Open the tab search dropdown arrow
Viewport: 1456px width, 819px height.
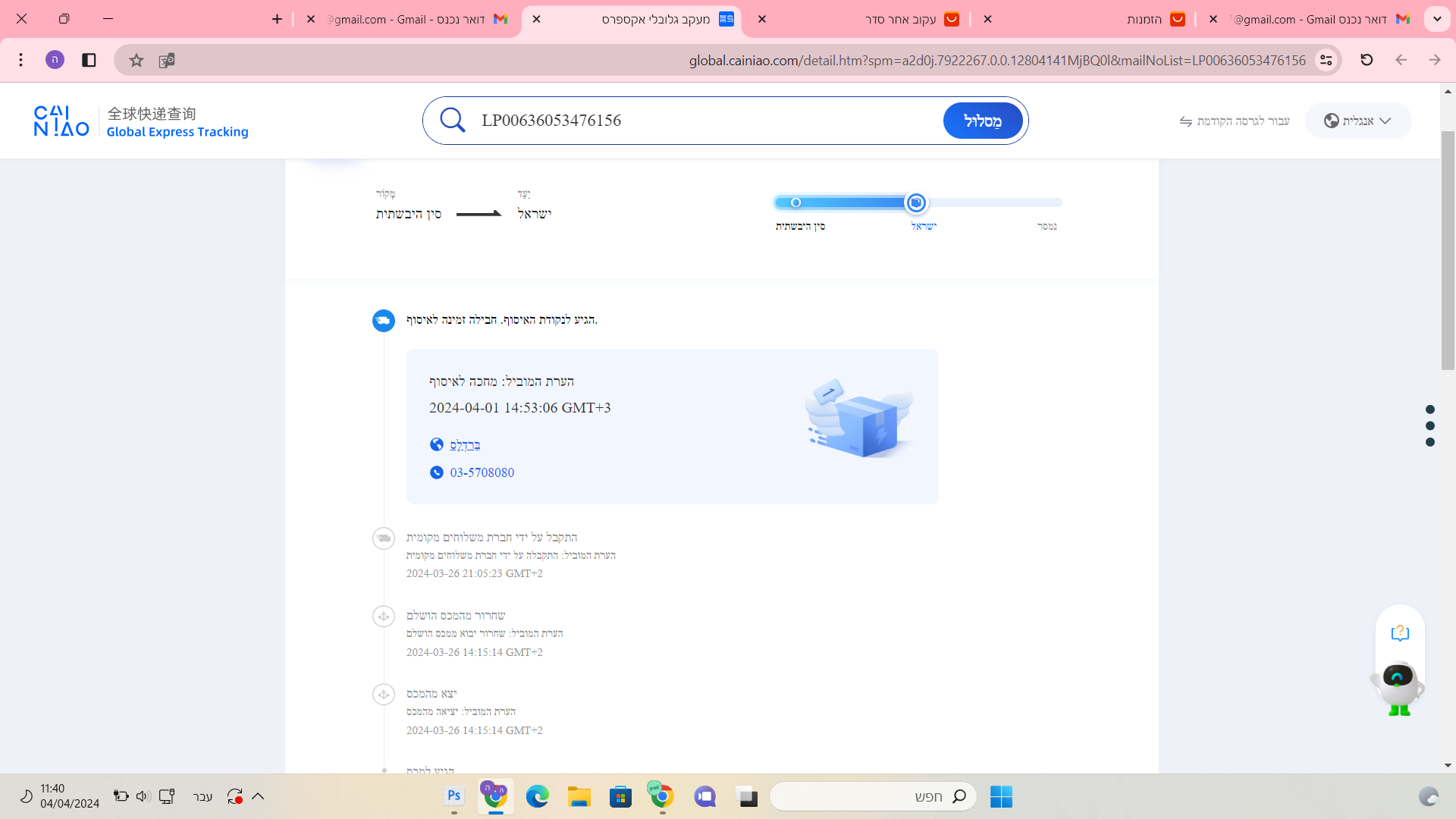(1437, 19)
